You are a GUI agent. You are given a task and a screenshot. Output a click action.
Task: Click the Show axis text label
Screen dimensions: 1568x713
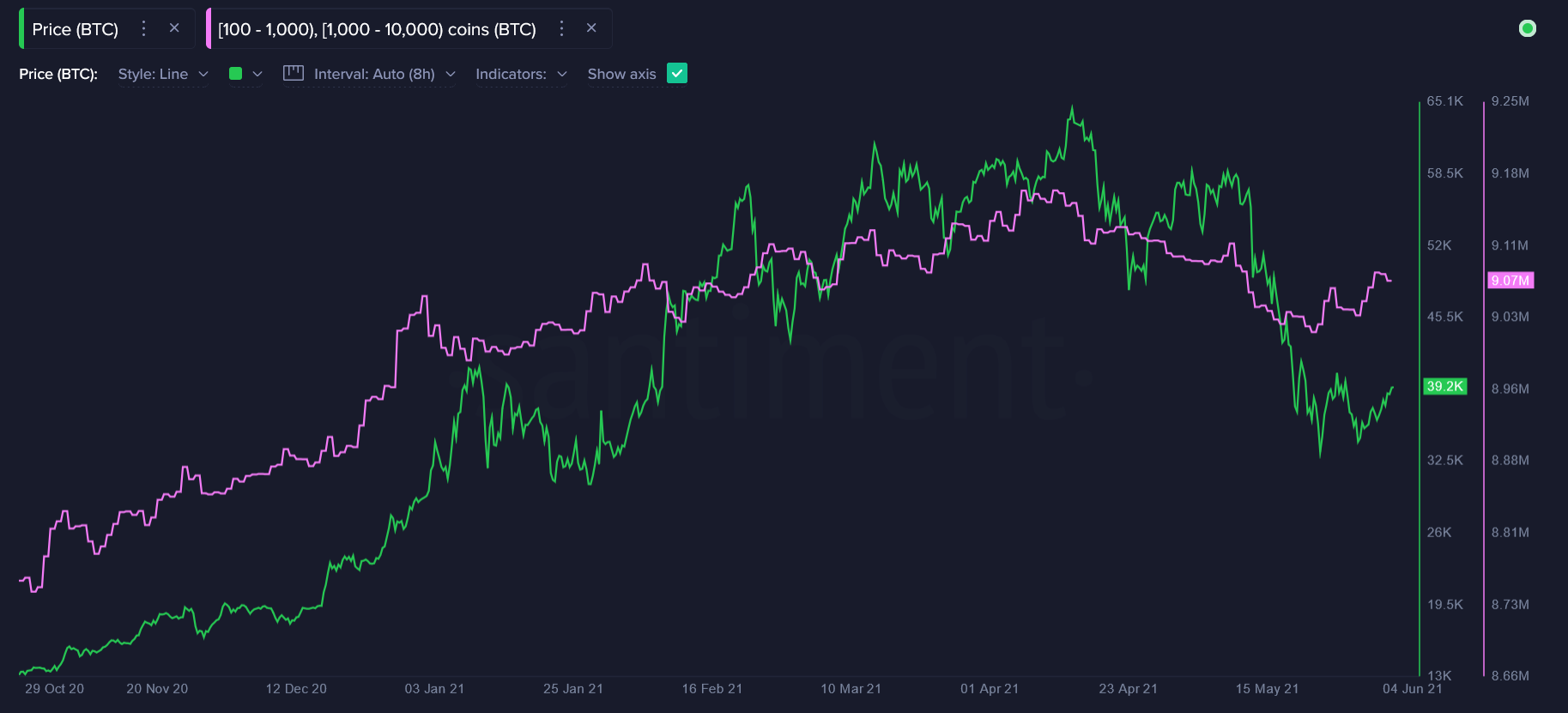coord(621,74)
